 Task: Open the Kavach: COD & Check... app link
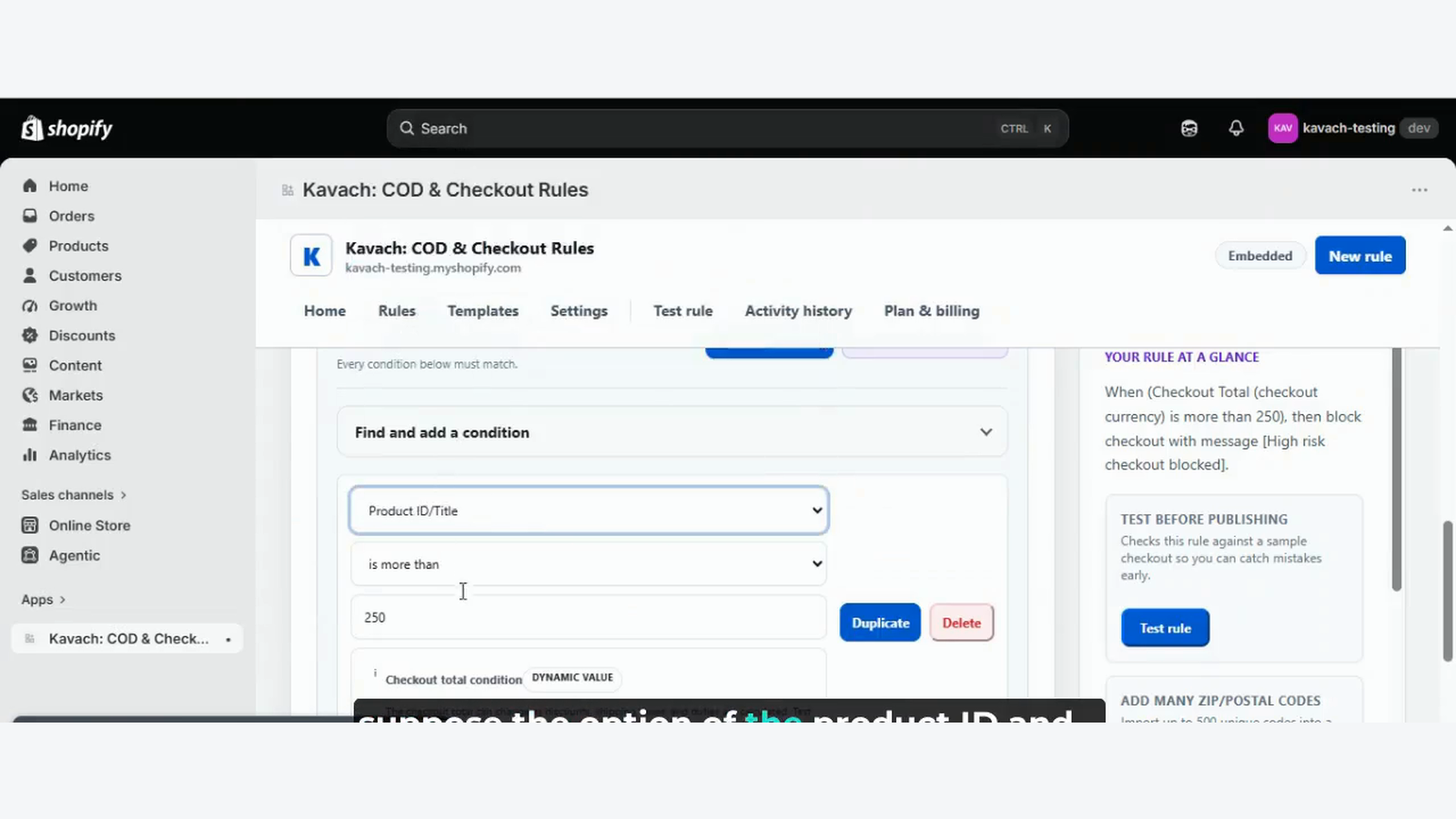127,639
